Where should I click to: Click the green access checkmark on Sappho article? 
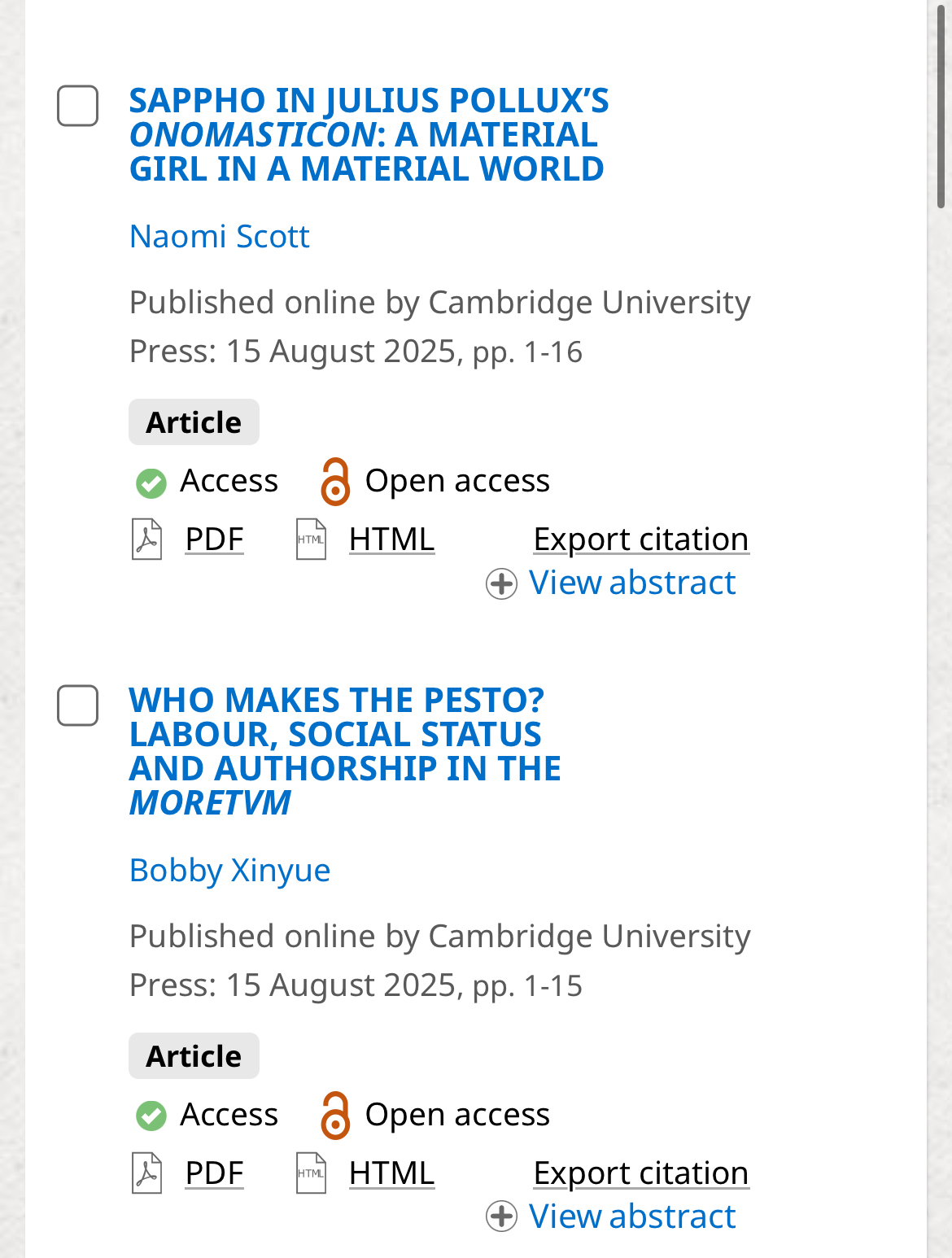151,483
